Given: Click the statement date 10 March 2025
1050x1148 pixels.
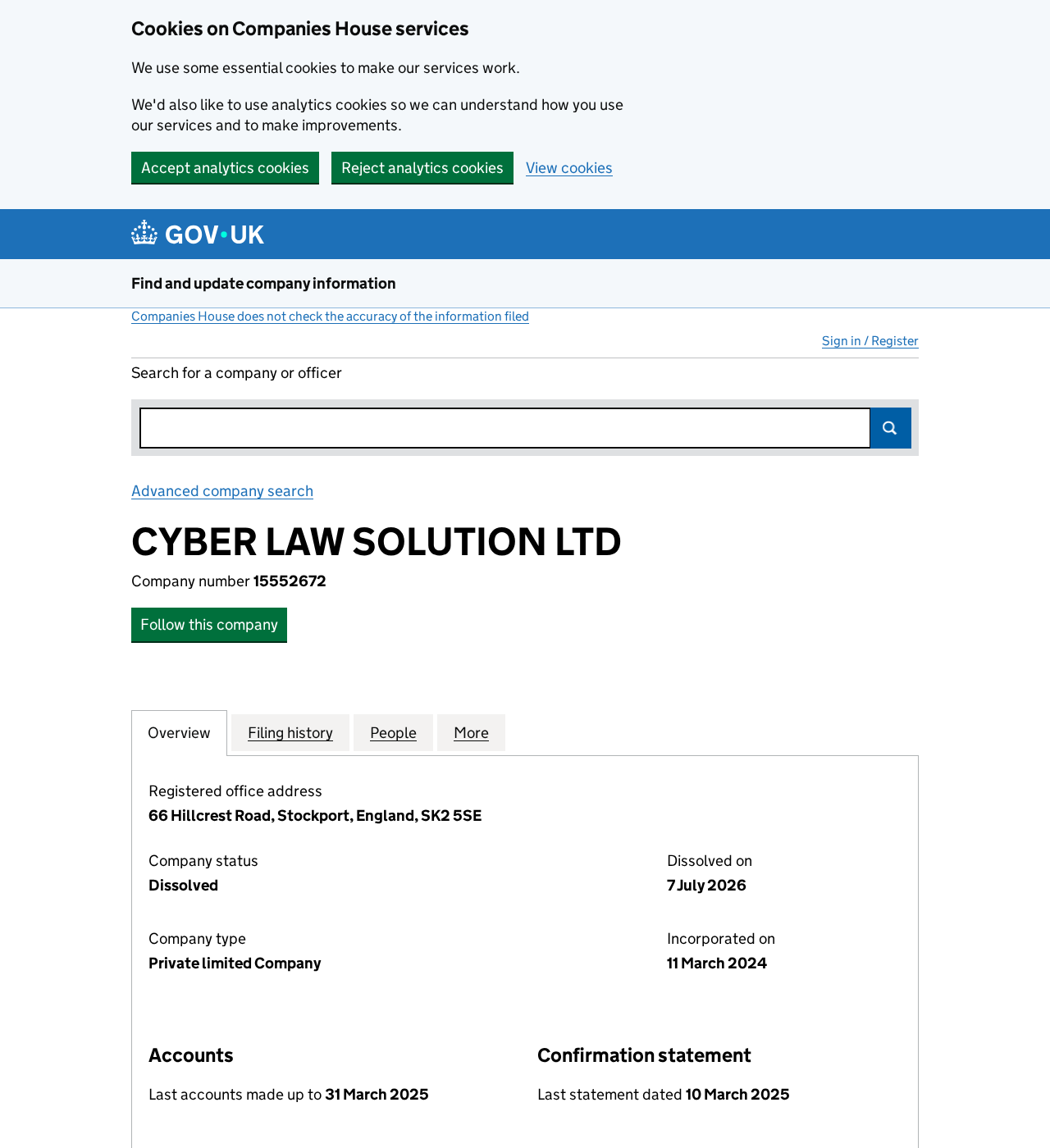Looking at the screenshot, I should (x=737, y=1095).
